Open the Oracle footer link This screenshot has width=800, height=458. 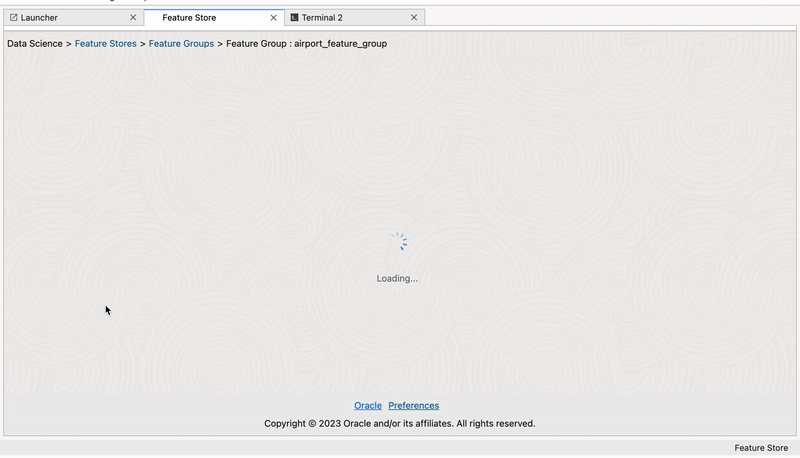pos(368,405)
